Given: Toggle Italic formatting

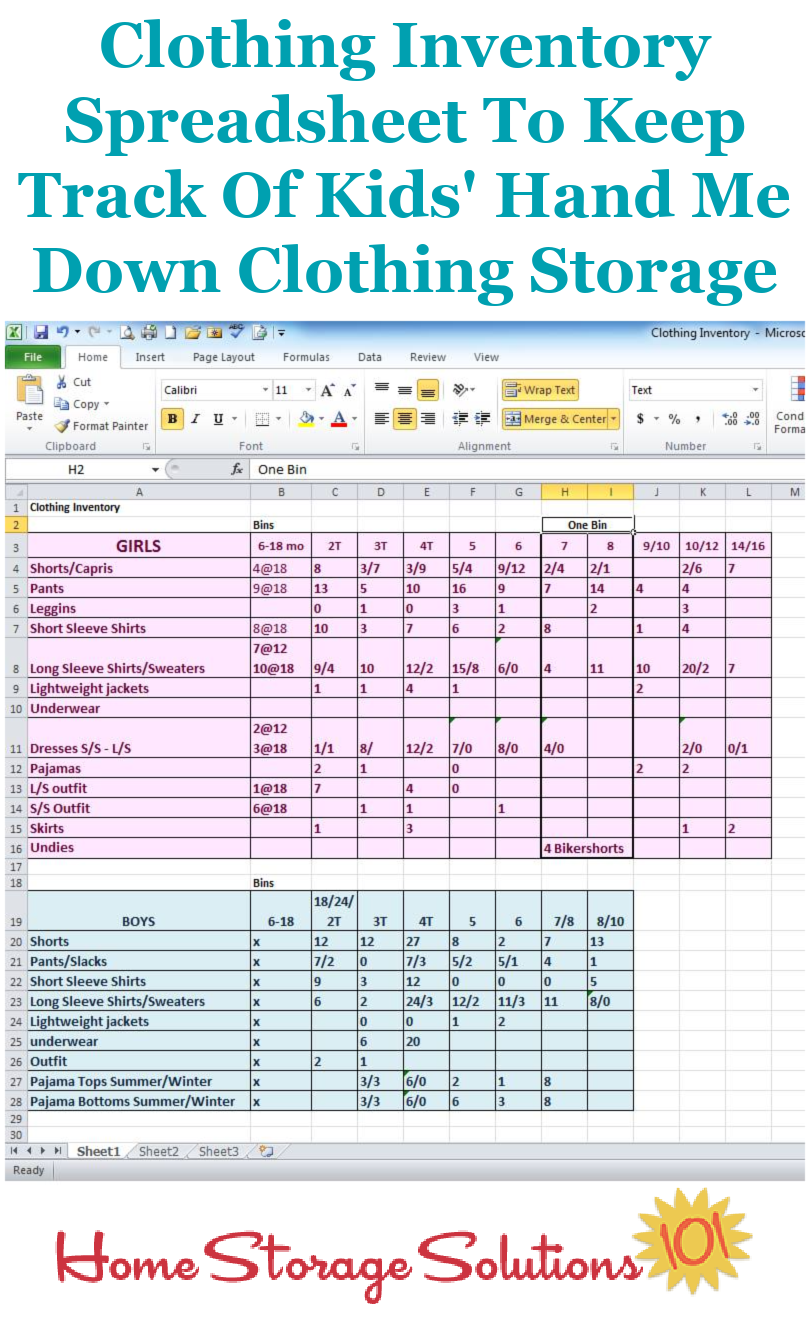Looking at the screenshot, I should [195, 419].
